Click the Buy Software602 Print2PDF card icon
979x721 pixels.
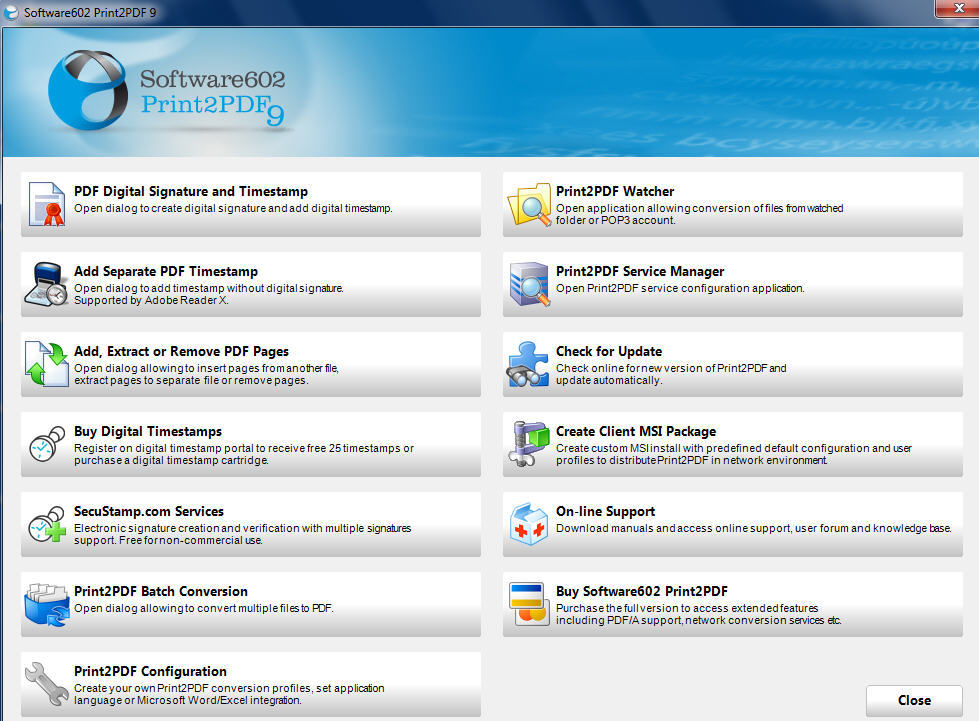(x=529, y=604)
